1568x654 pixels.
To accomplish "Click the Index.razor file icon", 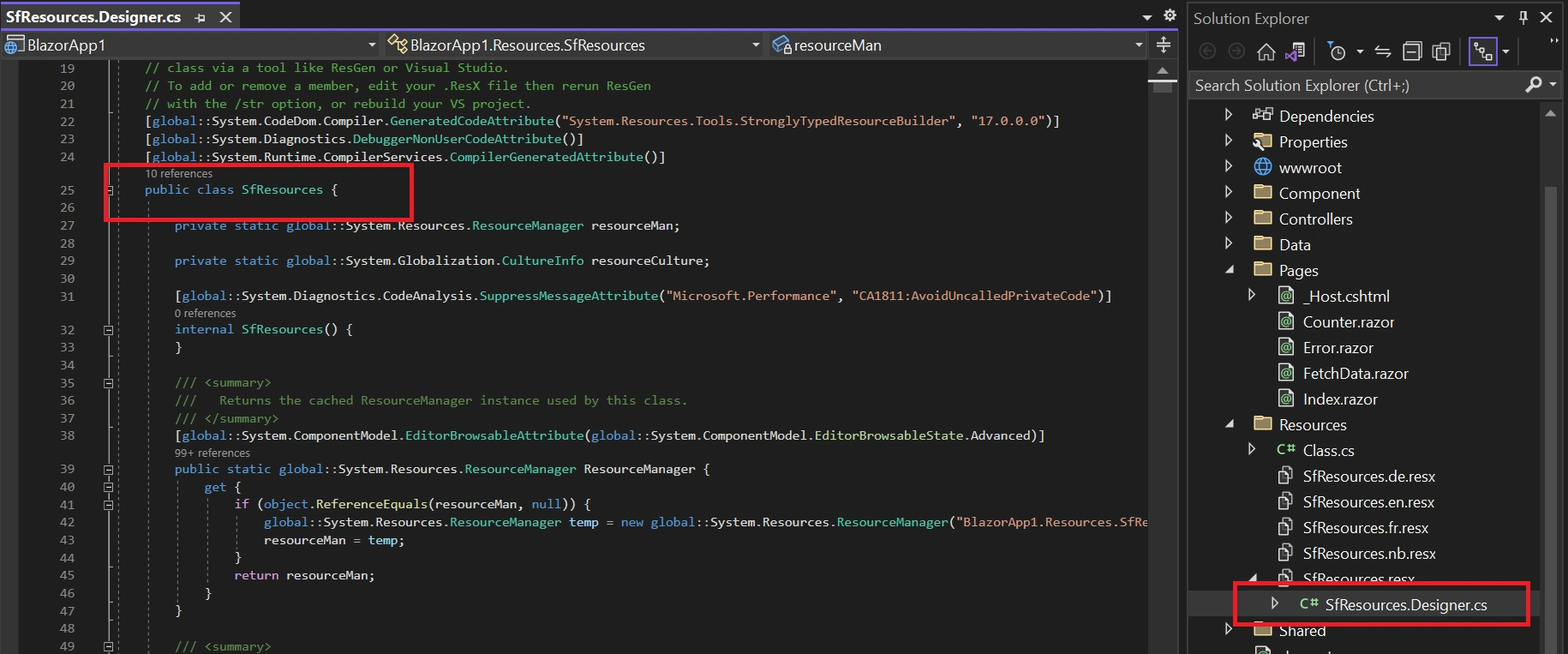I will point(1285,399).
